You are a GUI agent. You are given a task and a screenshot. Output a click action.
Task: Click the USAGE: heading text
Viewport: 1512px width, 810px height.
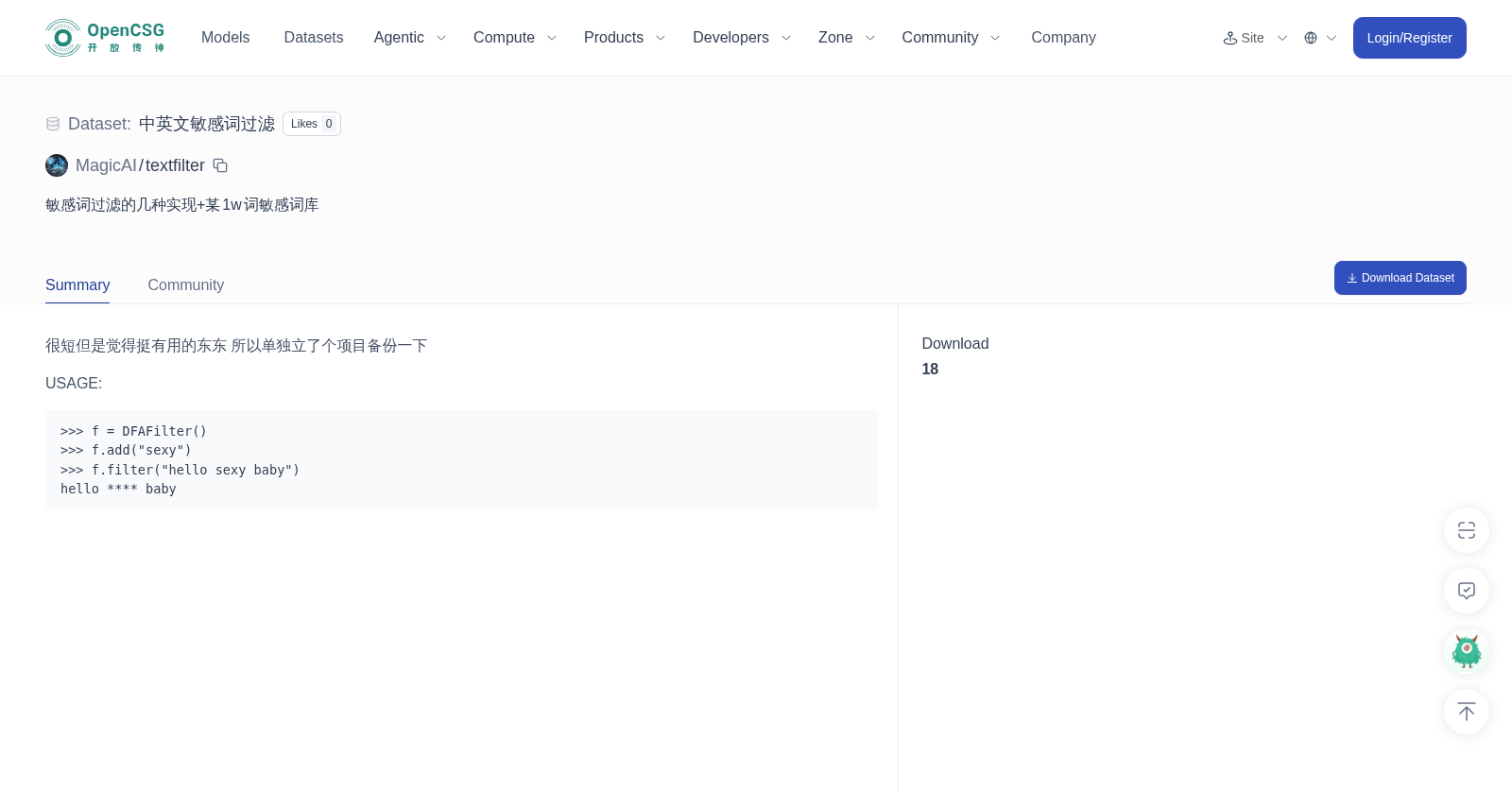tap(74, 383)
